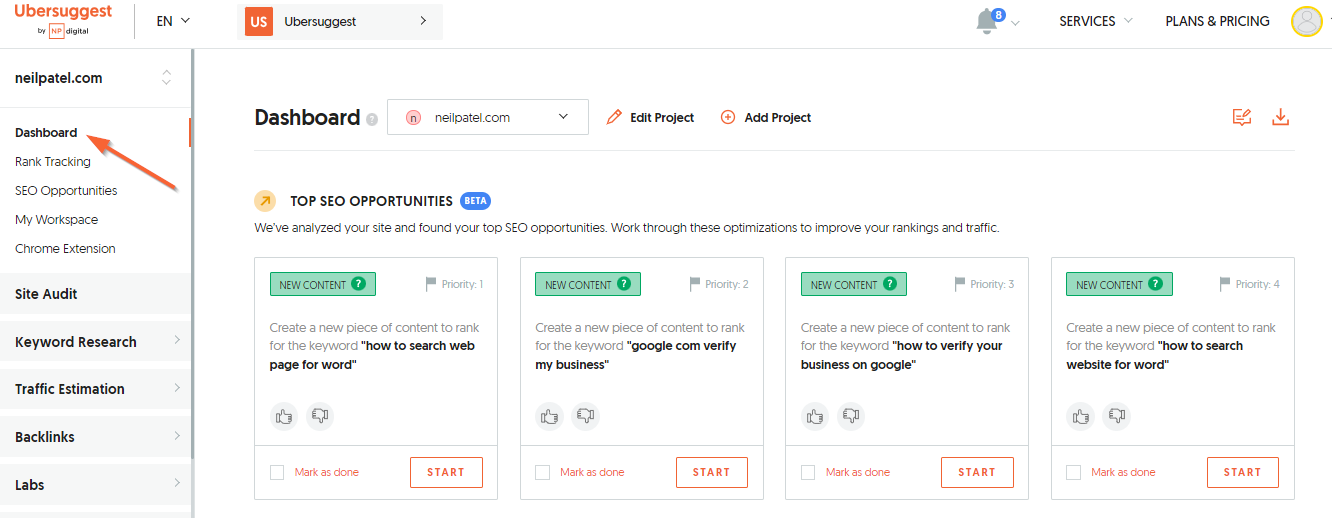This screenshot has width=1332, height=518.
Task: Click the info icon beside Dashboard title
Action: tap(372, 119)
